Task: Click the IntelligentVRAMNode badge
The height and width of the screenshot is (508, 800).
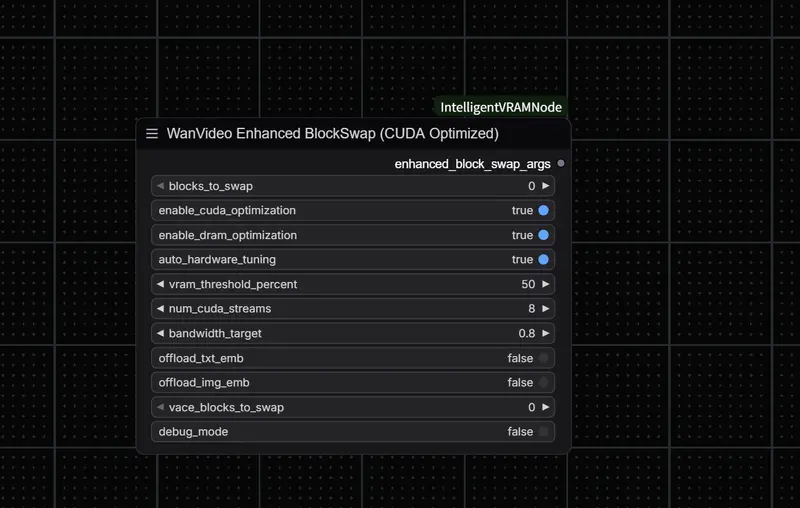Action: click(x=501, y=107)
